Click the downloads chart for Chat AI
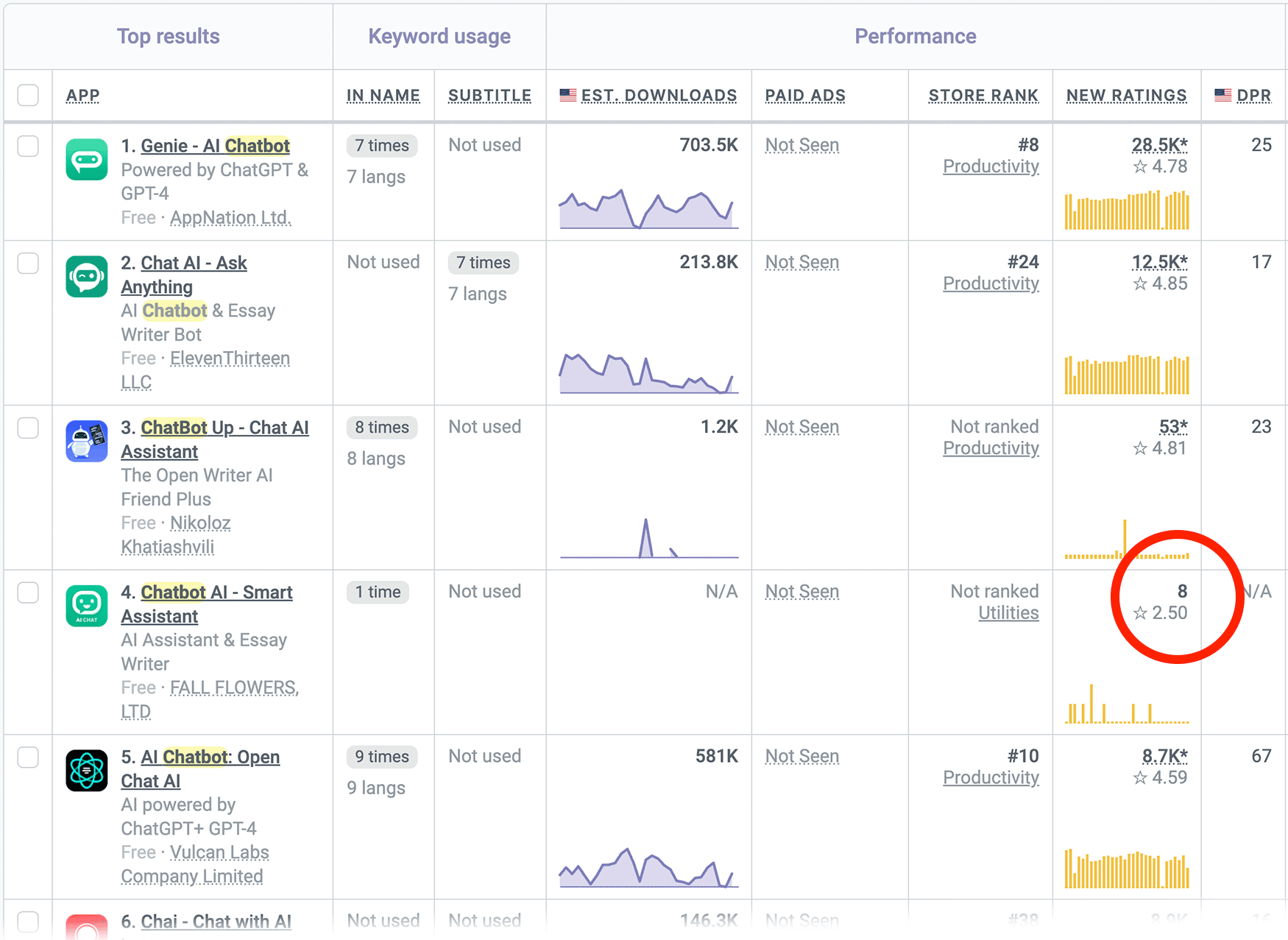The width and height of the screenshot is (1288, 940). (648, 373)
